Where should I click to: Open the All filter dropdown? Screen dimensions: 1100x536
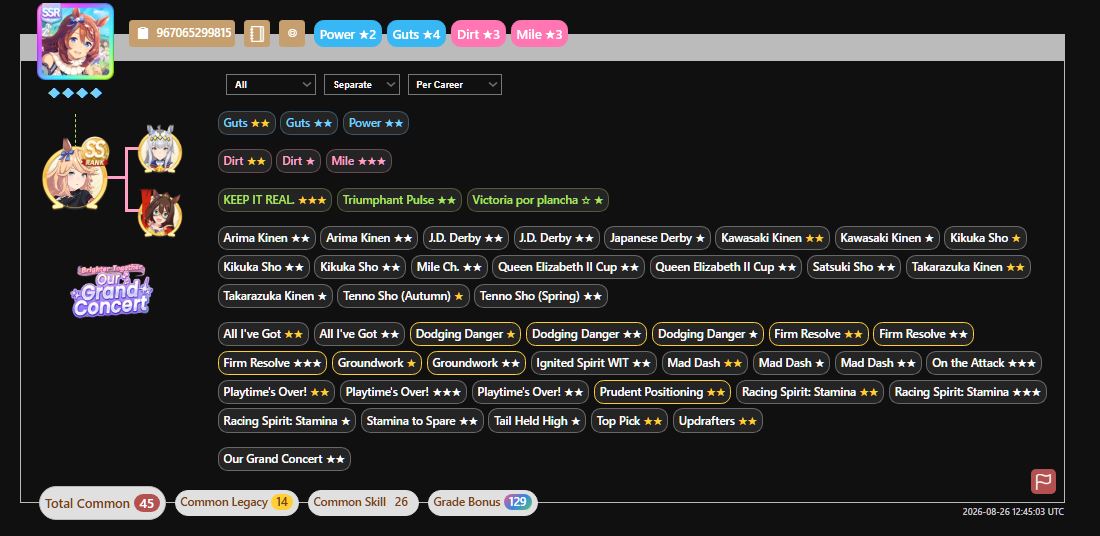point(271,84)
